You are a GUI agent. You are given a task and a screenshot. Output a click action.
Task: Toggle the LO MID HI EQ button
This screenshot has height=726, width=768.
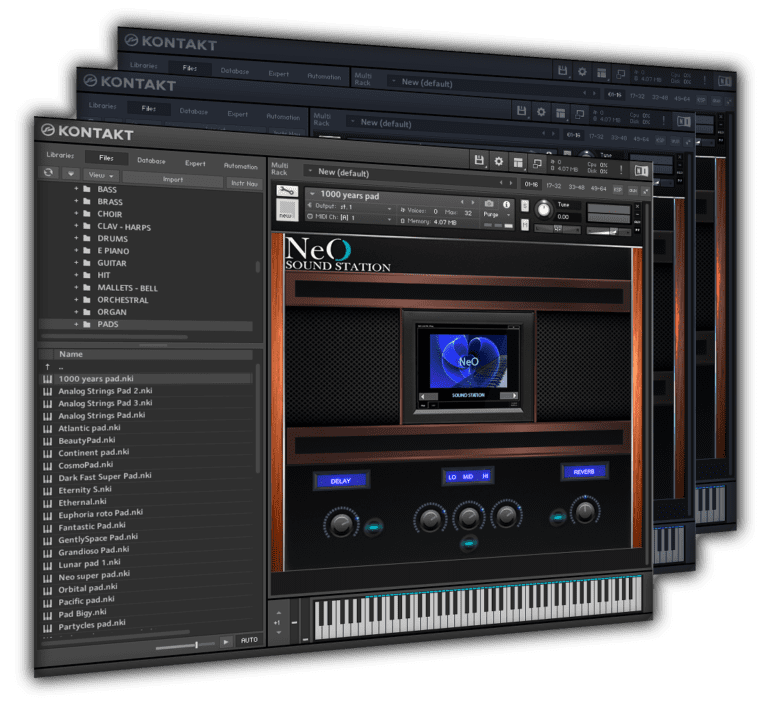click(468, 476)
